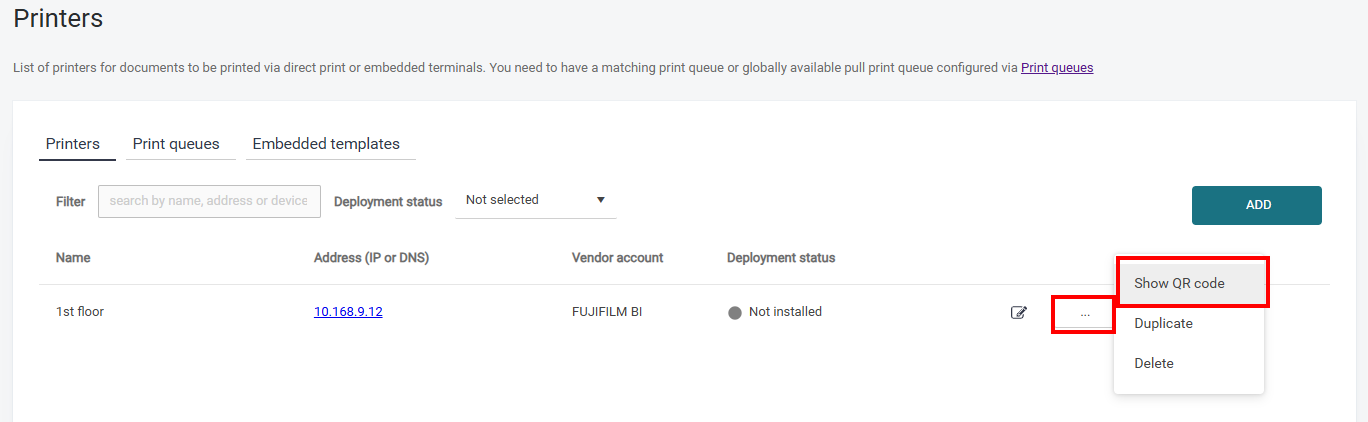Select Duplicate in the context menu
The image size is (1368, 422).
pos(1163,324)
